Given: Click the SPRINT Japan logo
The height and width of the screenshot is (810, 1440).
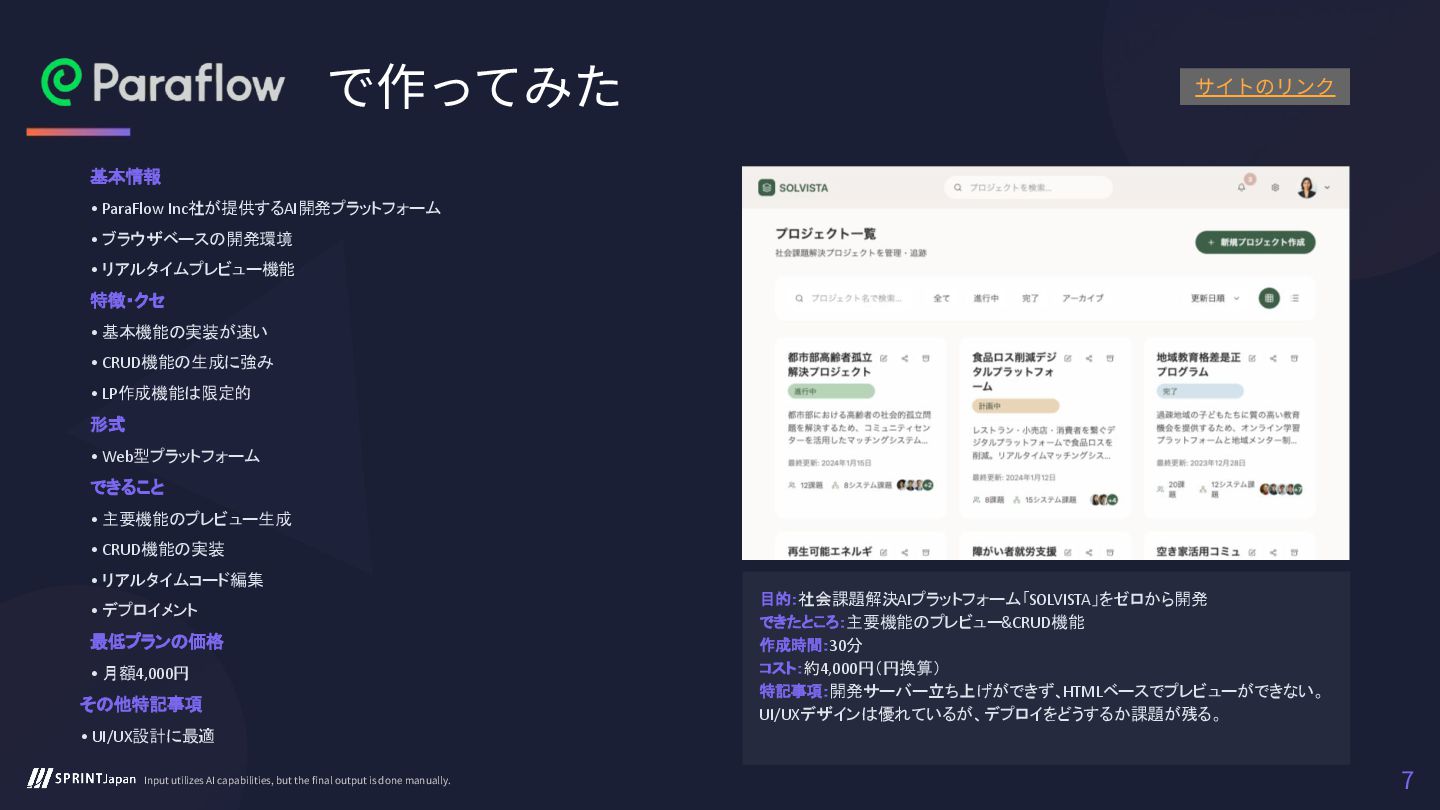Looking at the screenshot, I should click(81, 779).
